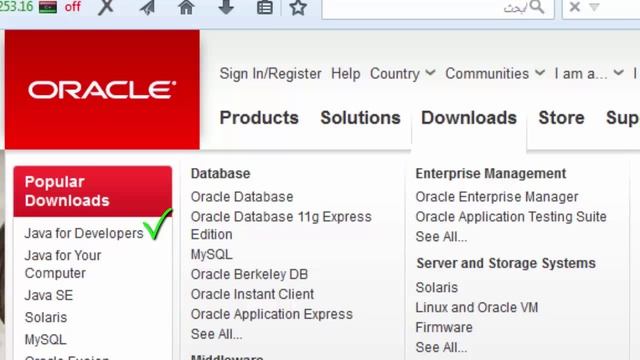Select Java for Your Computer link
Viewport: 640px width, 360px height.
[x=63, y=264]
